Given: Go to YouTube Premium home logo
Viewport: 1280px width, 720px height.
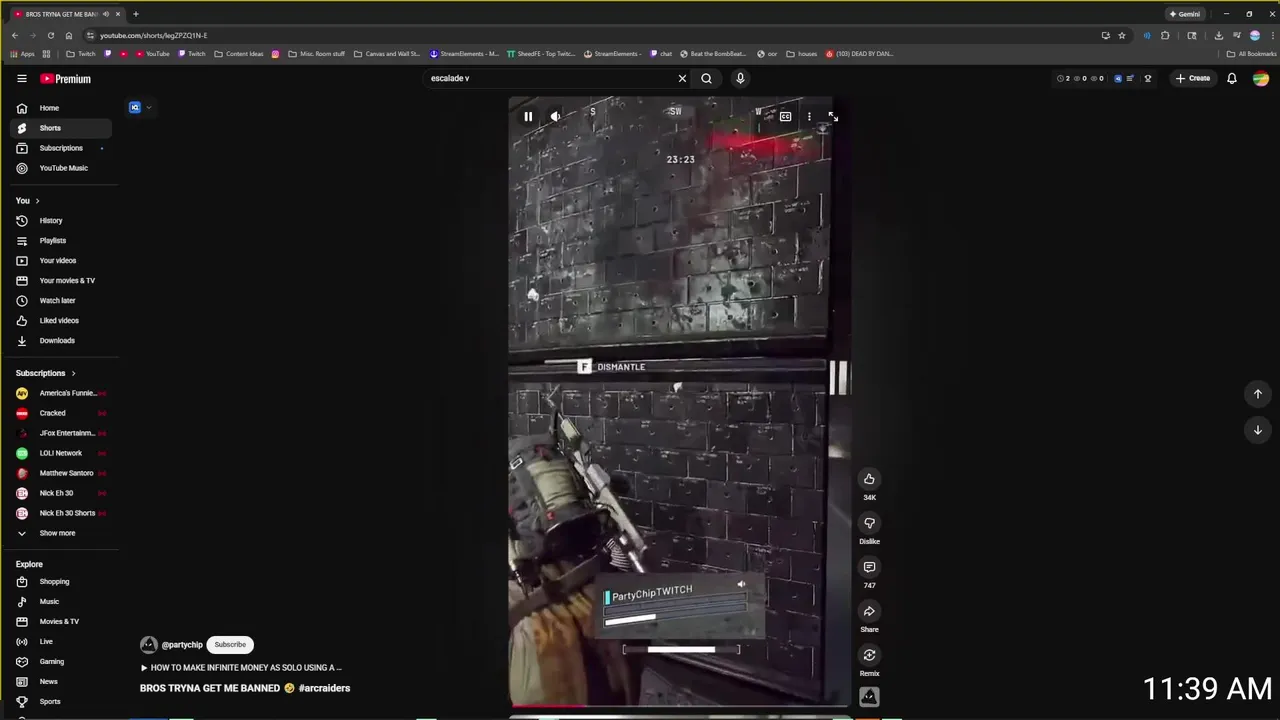Looking at the screenshot, I should click(x=65, y=78).
